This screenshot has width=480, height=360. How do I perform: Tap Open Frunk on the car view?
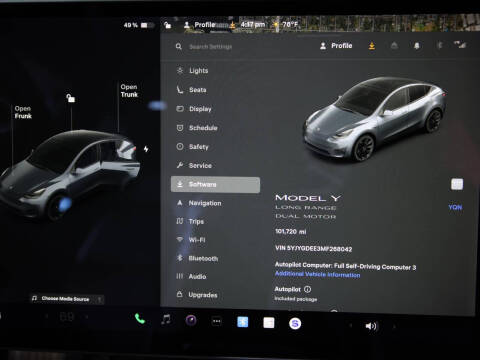[x=23, y=112]
